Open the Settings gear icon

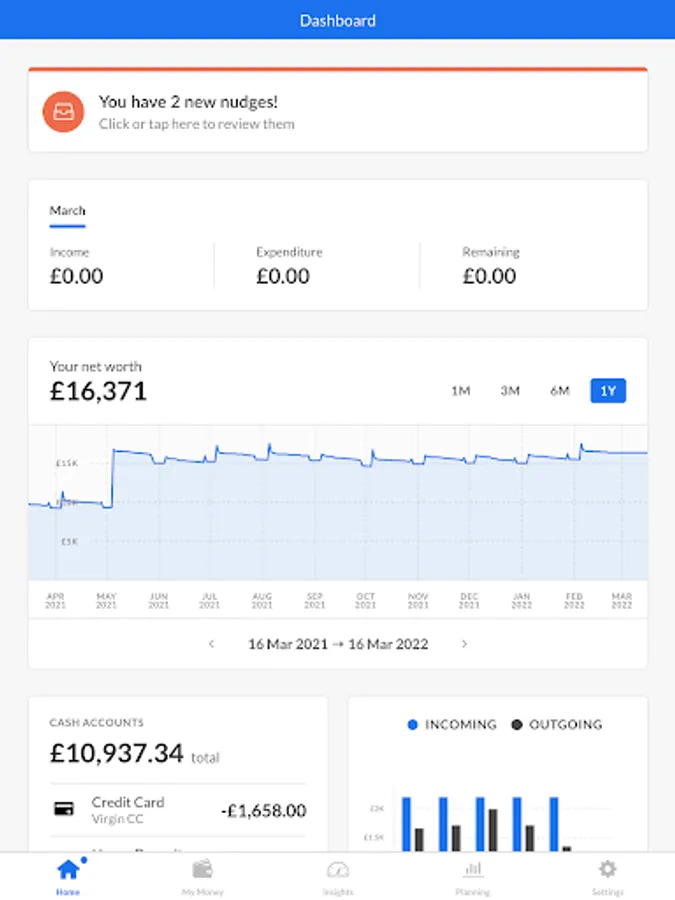coord(607,869)
